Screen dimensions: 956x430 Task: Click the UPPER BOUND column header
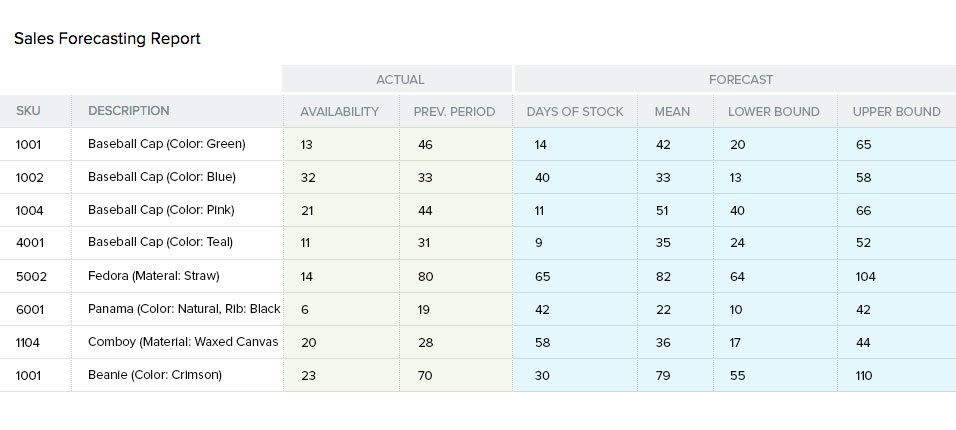pos(896,112)
